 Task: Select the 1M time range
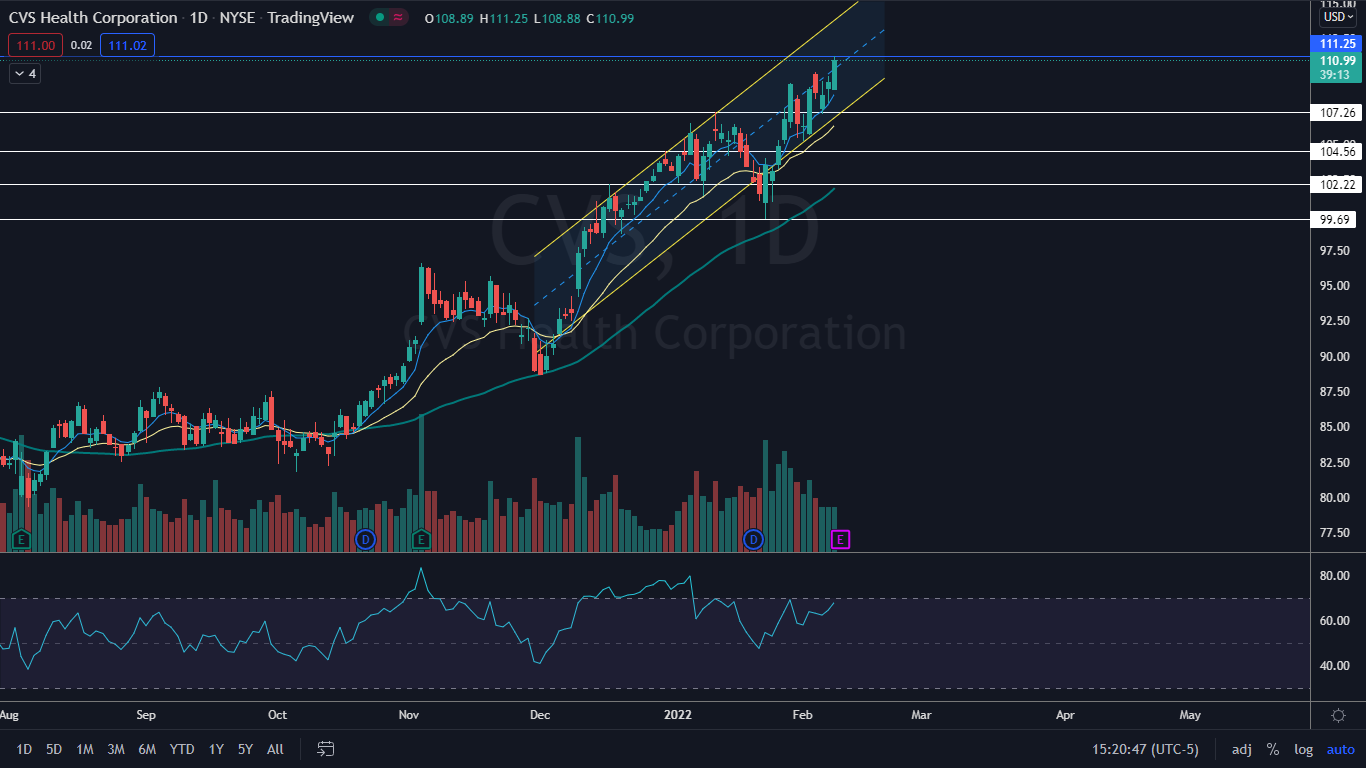85,749
